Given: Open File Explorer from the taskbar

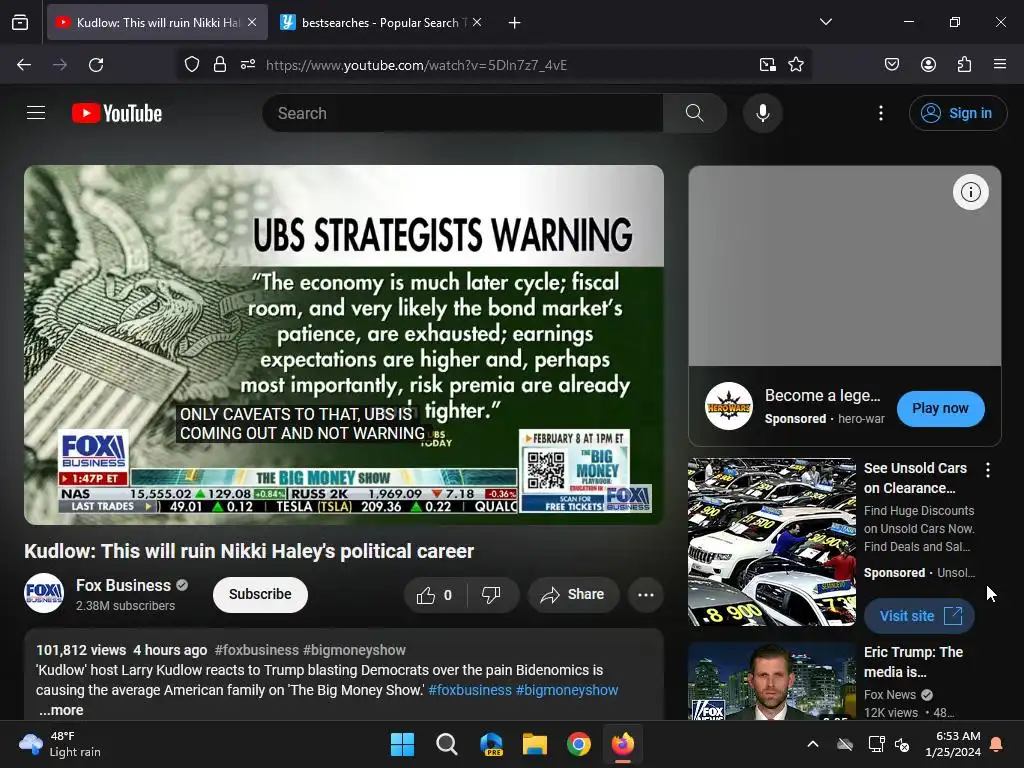Looking at the screenshot, I should [535, 744].
